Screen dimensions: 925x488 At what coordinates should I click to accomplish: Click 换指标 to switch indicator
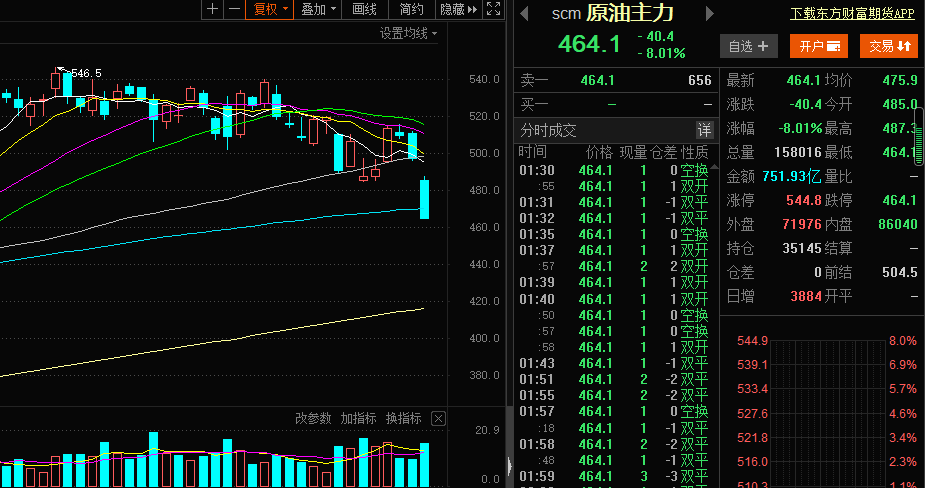(404, 418)
